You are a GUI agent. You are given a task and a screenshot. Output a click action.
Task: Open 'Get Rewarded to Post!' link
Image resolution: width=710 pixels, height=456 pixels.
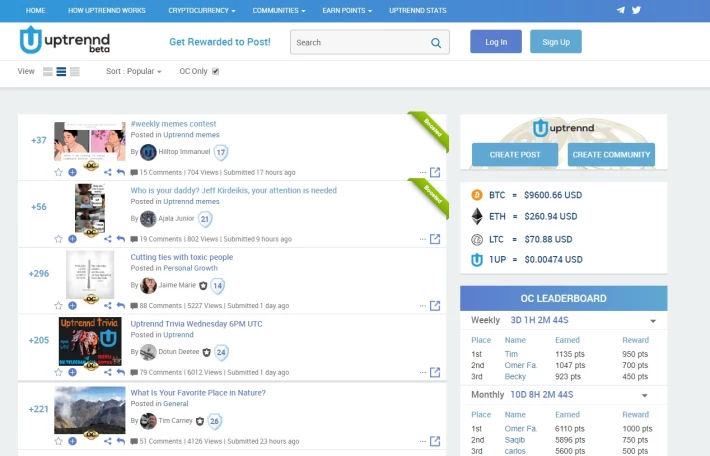pyautogui.click(x=220, y=42)
